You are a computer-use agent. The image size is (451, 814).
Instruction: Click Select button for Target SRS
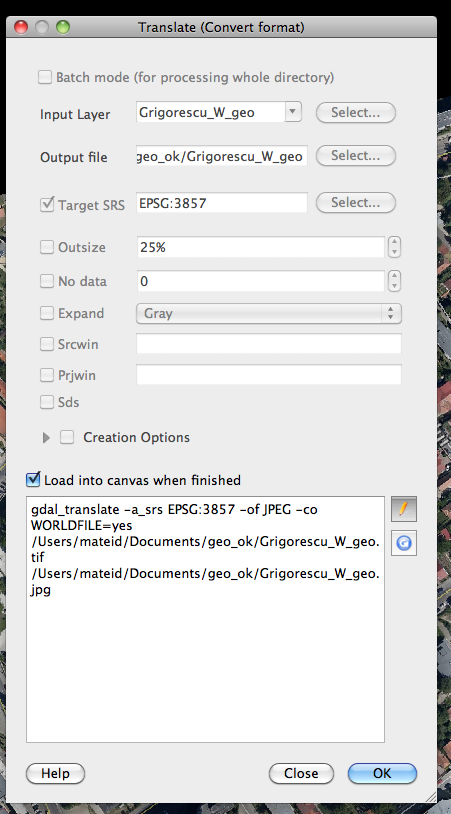356,202
